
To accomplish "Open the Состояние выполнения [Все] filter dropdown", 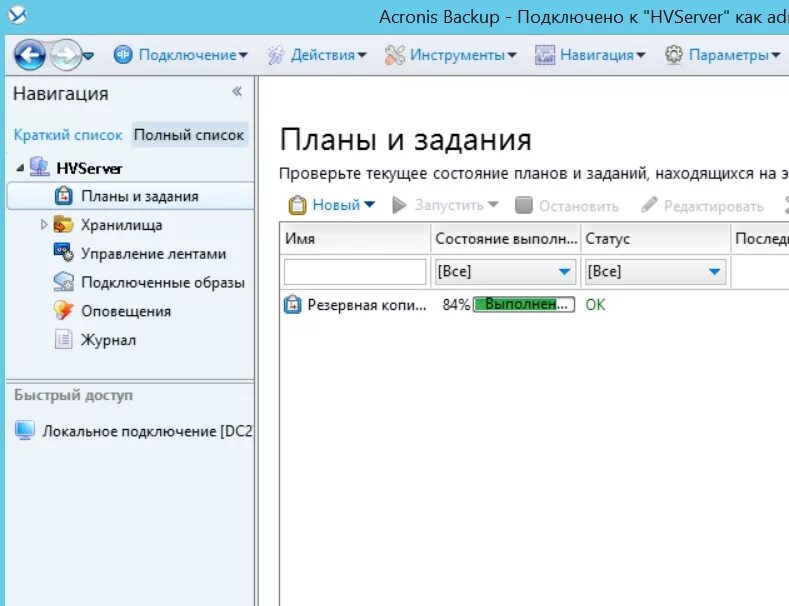I will (x=505, y=272).
